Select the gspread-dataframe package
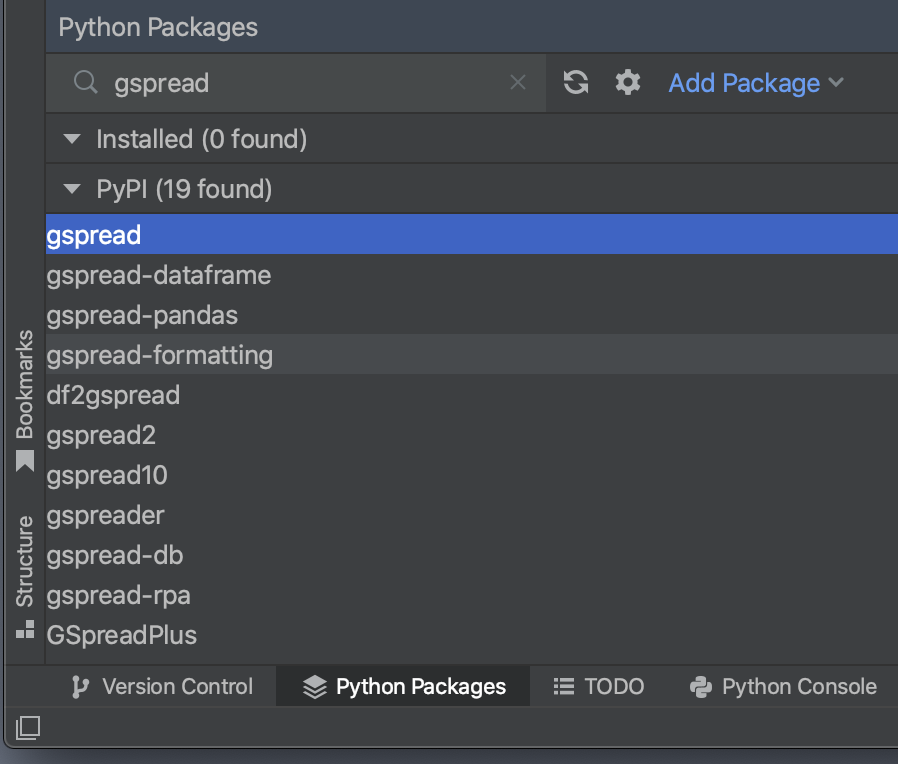This screenshot has height=764, width=898. click(159, 275)
